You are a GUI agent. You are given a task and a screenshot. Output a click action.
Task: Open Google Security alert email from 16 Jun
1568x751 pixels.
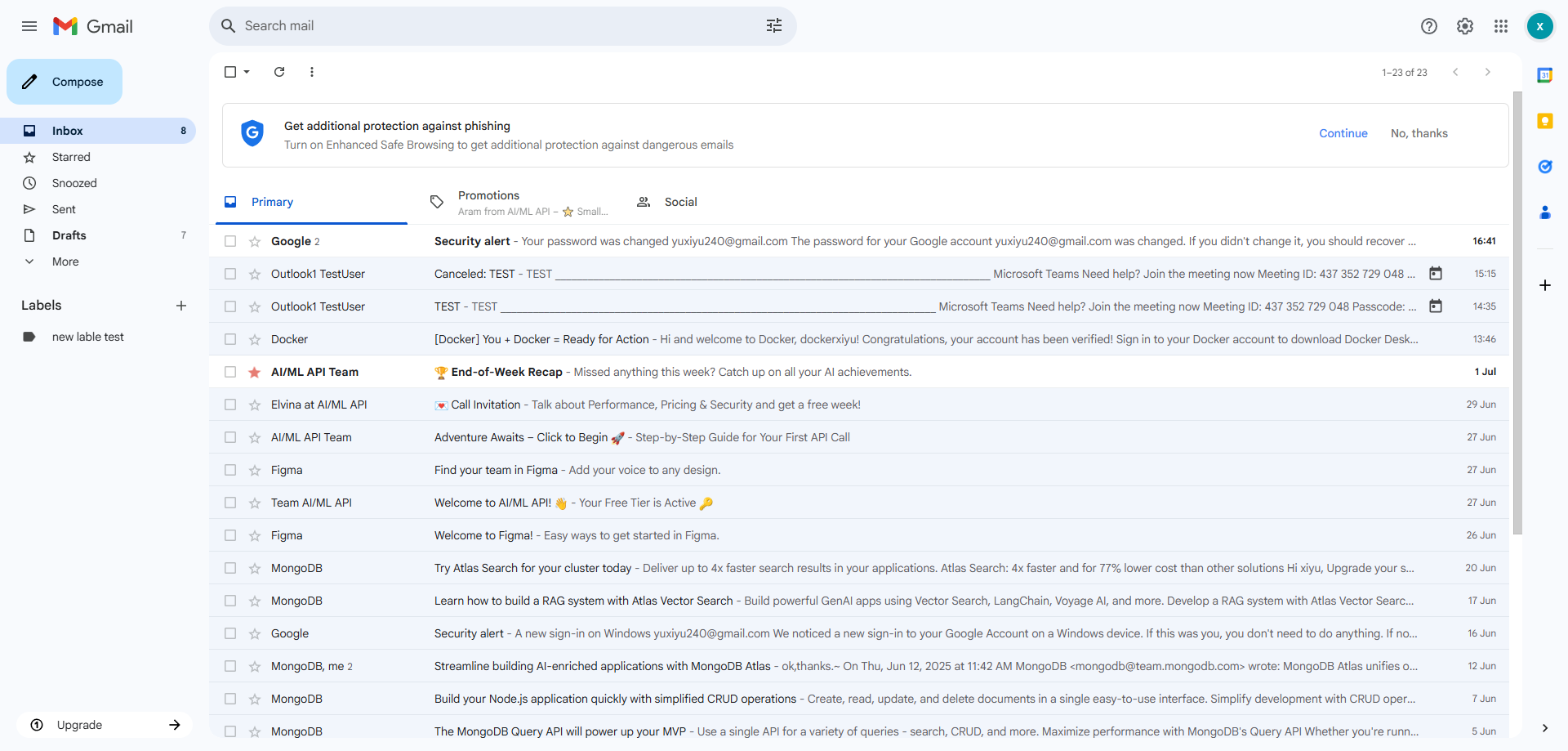pyautogui.click(x=859, y=633)
